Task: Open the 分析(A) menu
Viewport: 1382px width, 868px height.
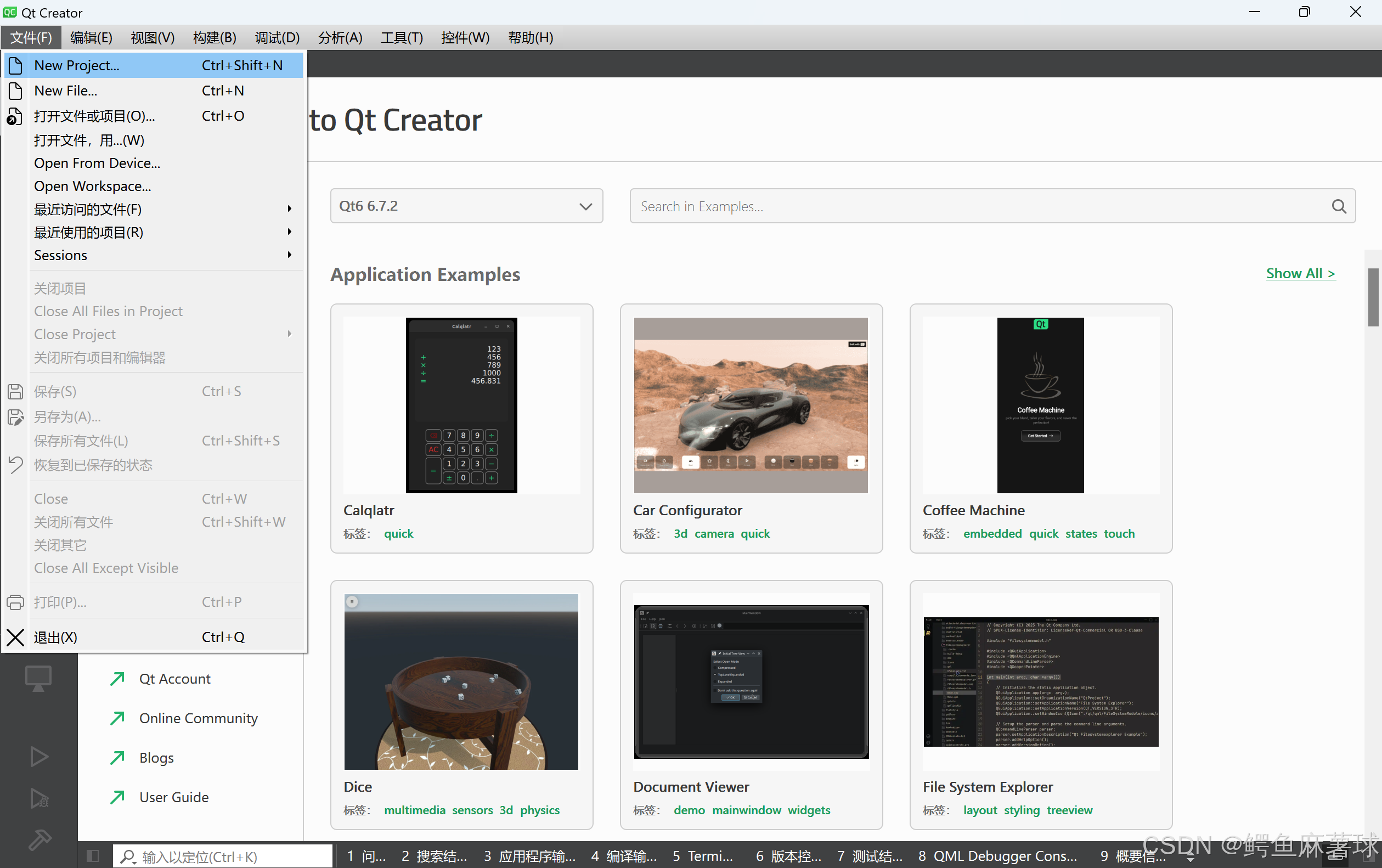Action: pyautogui.click(x=340, y=37)
